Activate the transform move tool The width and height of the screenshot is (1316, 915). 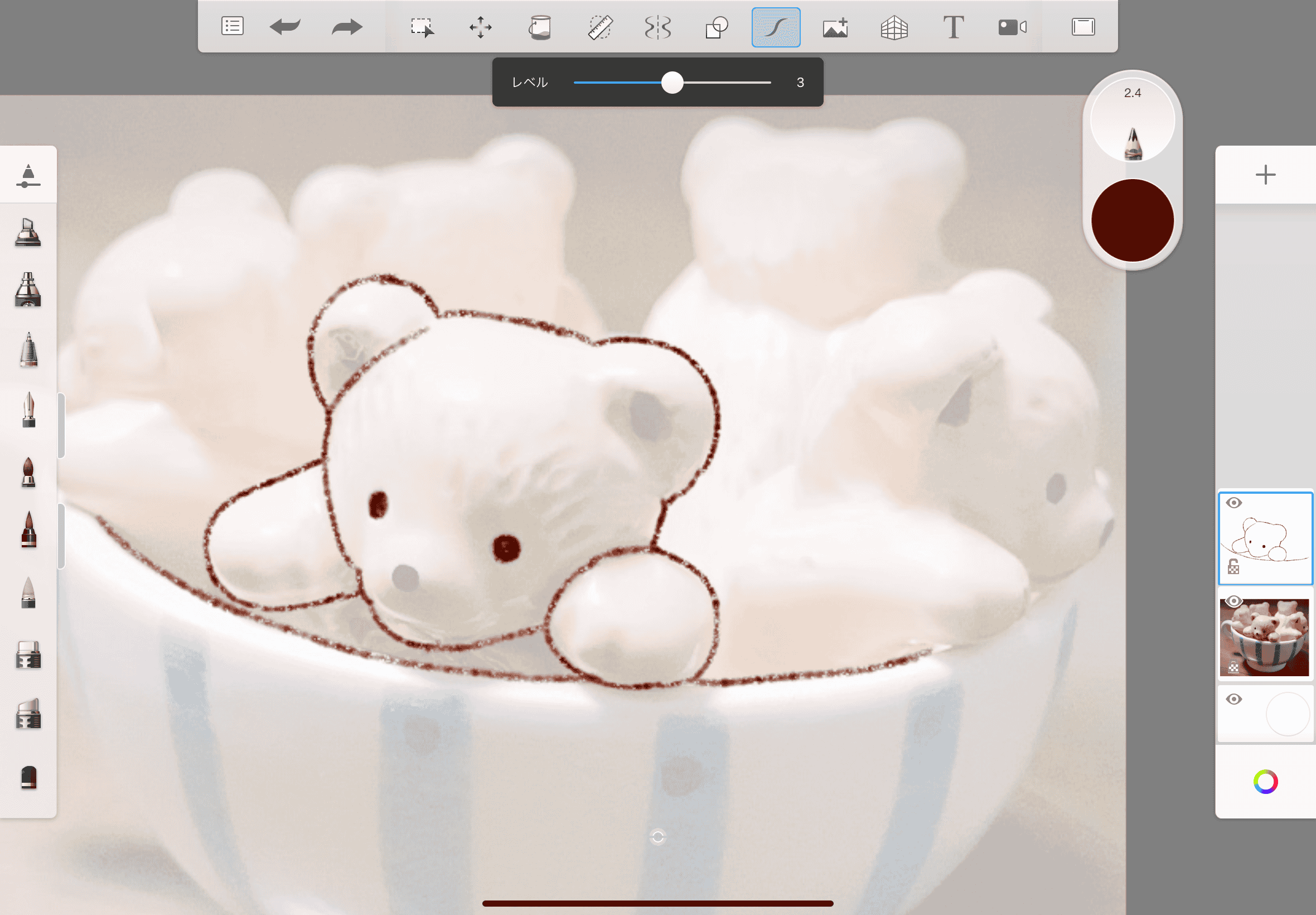pyautogui.click(x=480, y=27)
